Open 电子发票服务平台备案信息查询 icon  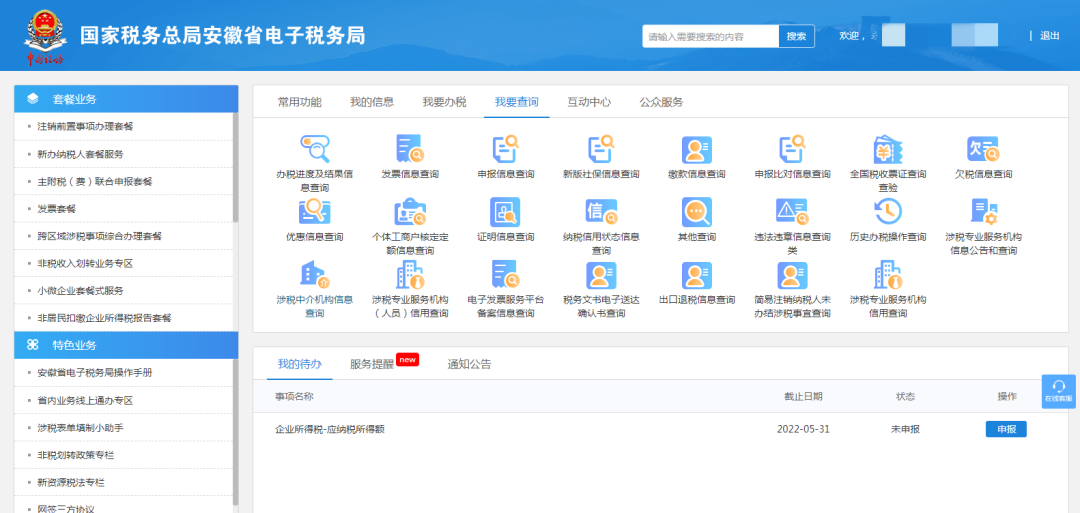coord(506,275)
